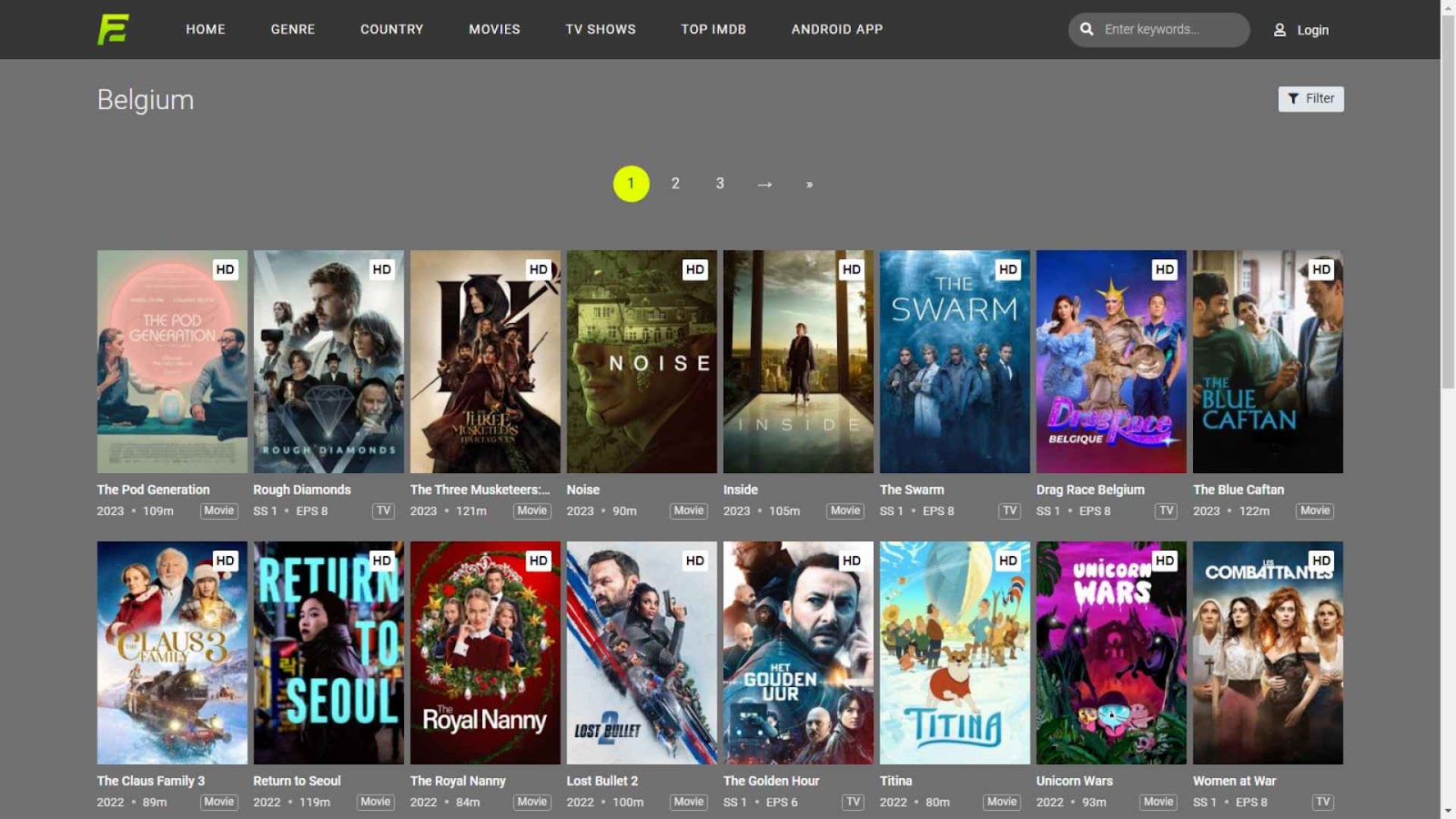Click the Rough Diamonds title link
This screenshot has width=1456, height=819.
click(302, 490)
